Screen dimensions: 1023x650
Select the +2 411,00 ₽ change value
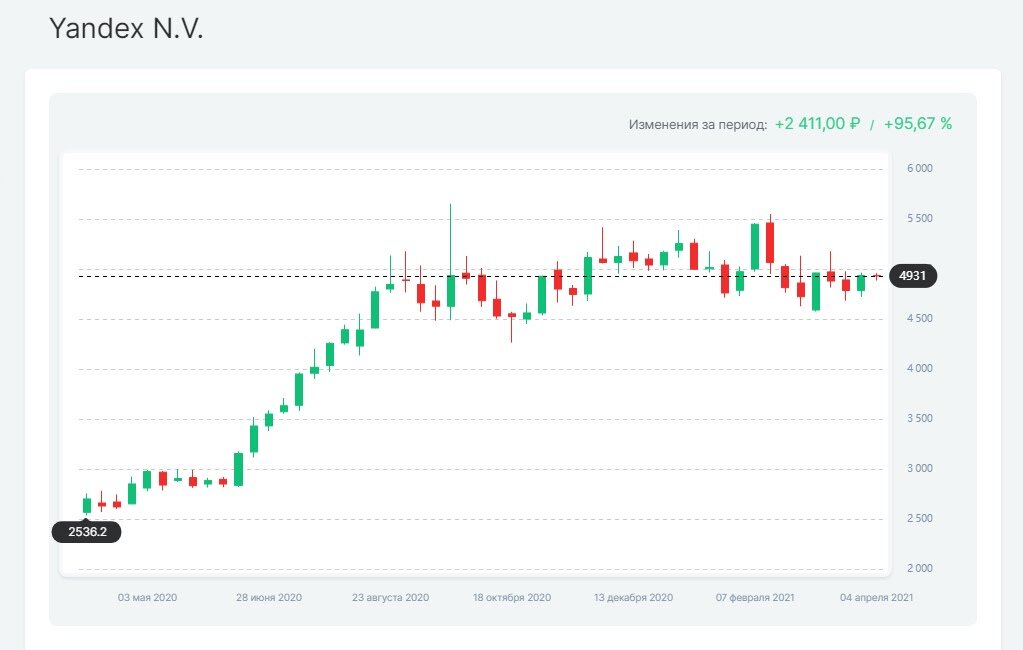[817, 123]
